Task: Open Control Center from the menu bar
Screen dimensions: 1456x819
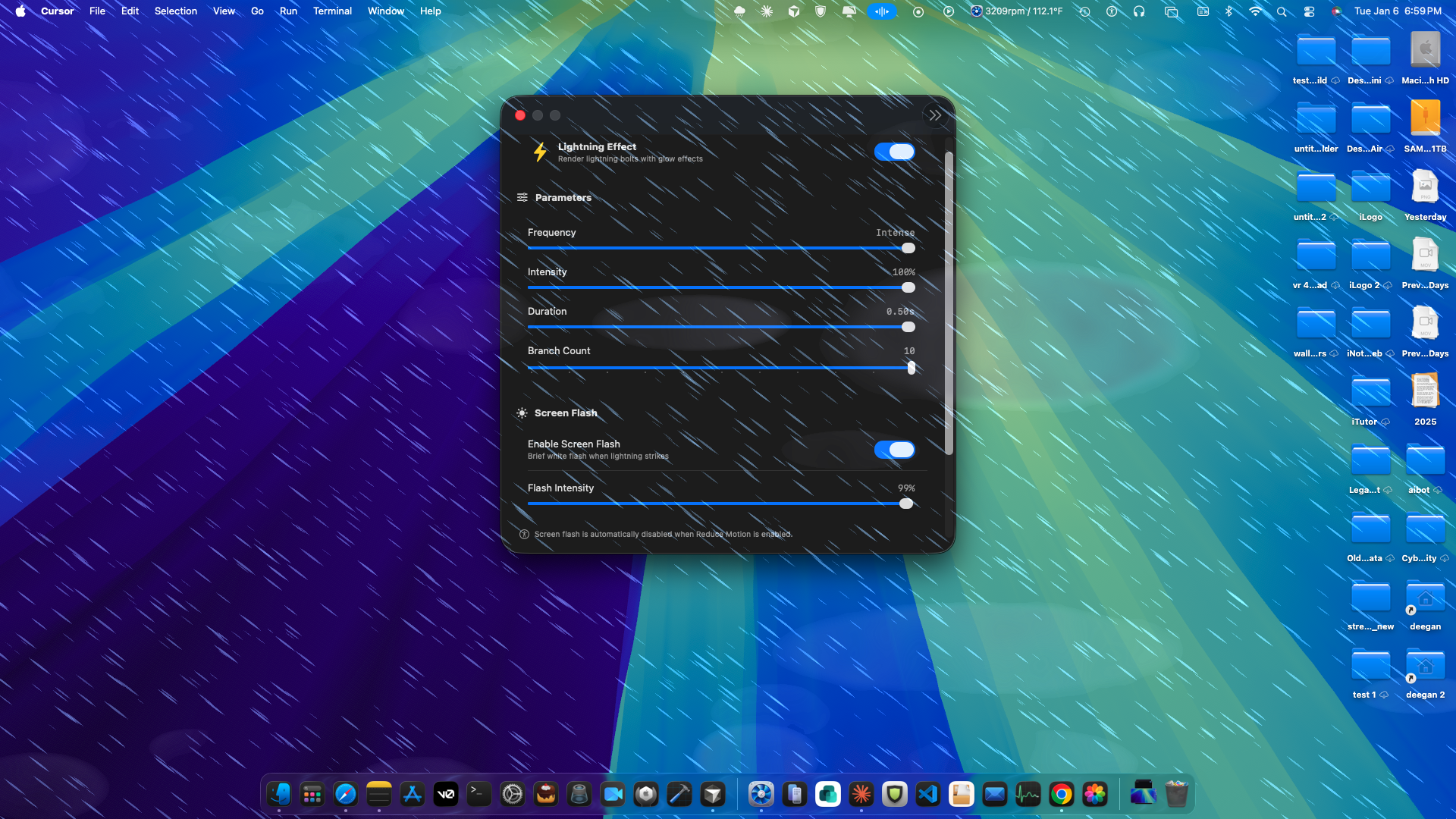Action: point(1310,11)
